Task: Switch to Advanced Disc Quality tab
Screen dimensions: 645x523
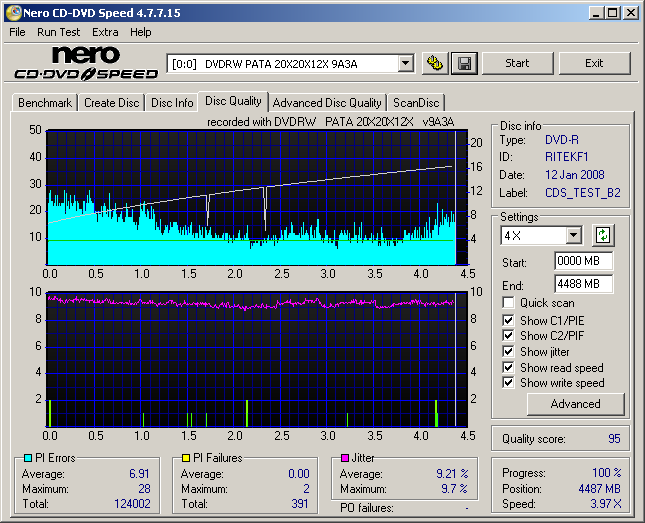Action: point(327,102)
